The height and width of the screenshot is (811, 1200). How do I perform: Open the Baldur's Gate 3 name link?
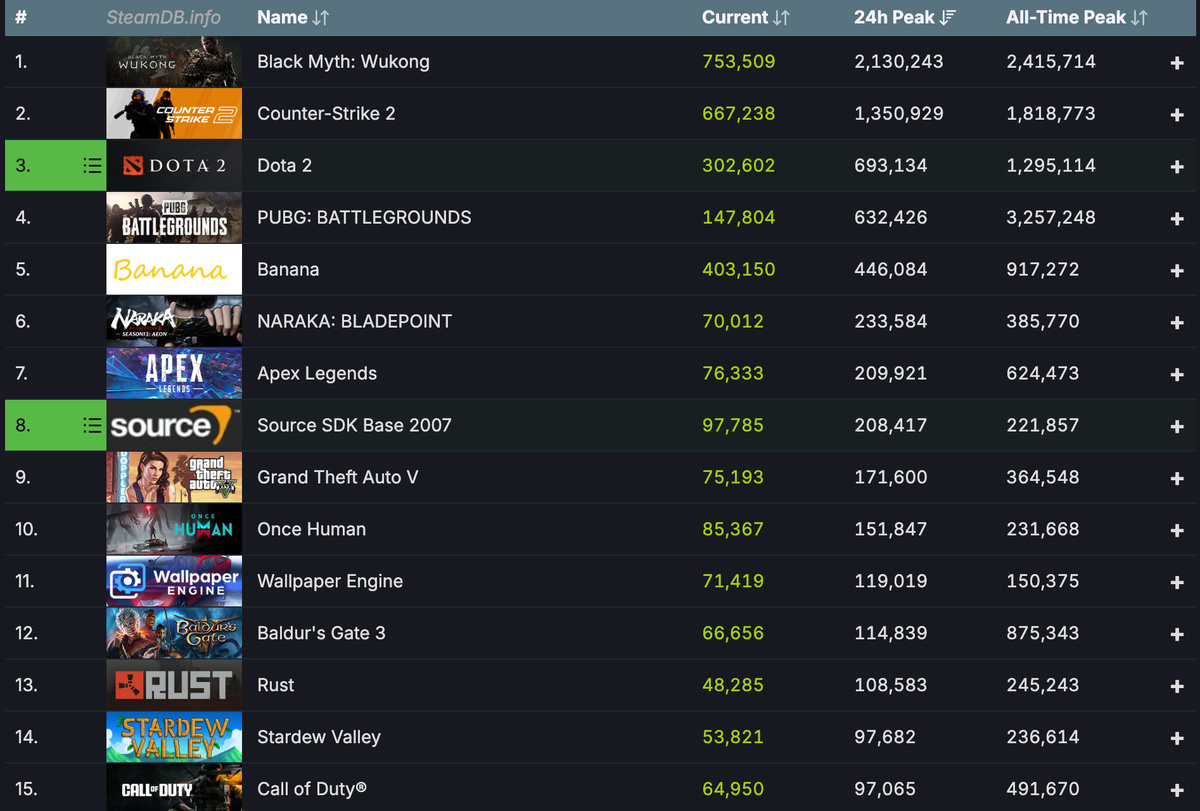click(321, 634)
